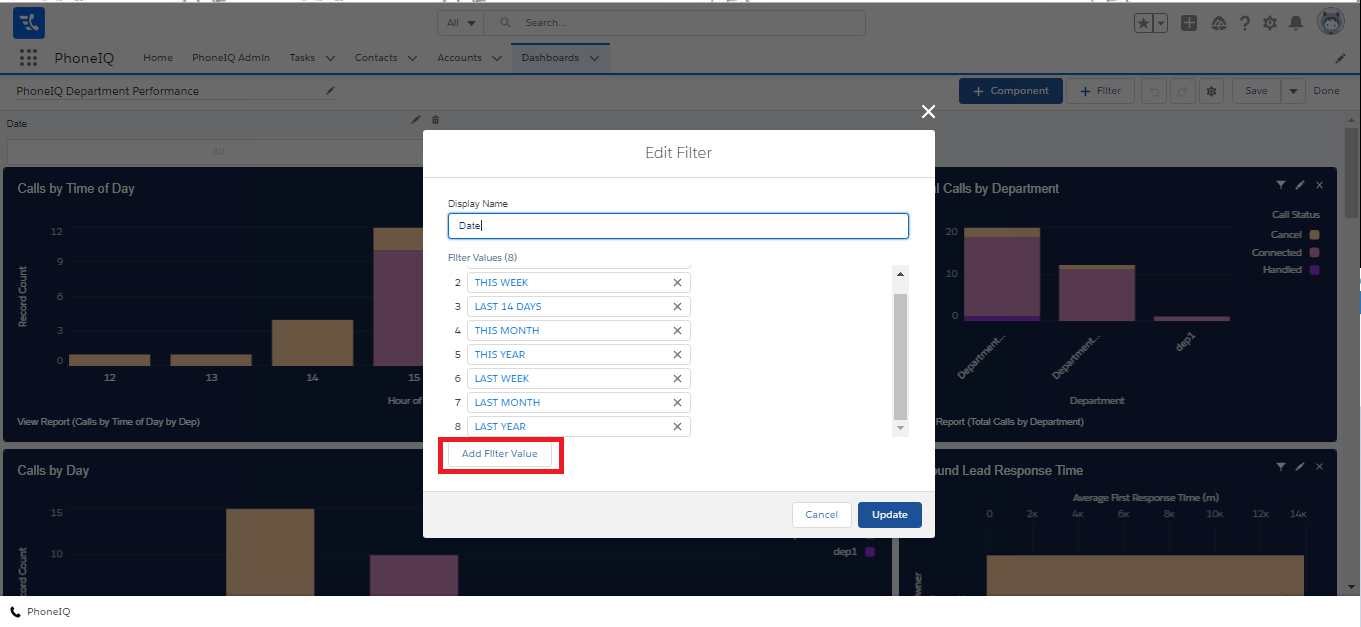Remove the THIS MONTH filter value

pos(677,331)
